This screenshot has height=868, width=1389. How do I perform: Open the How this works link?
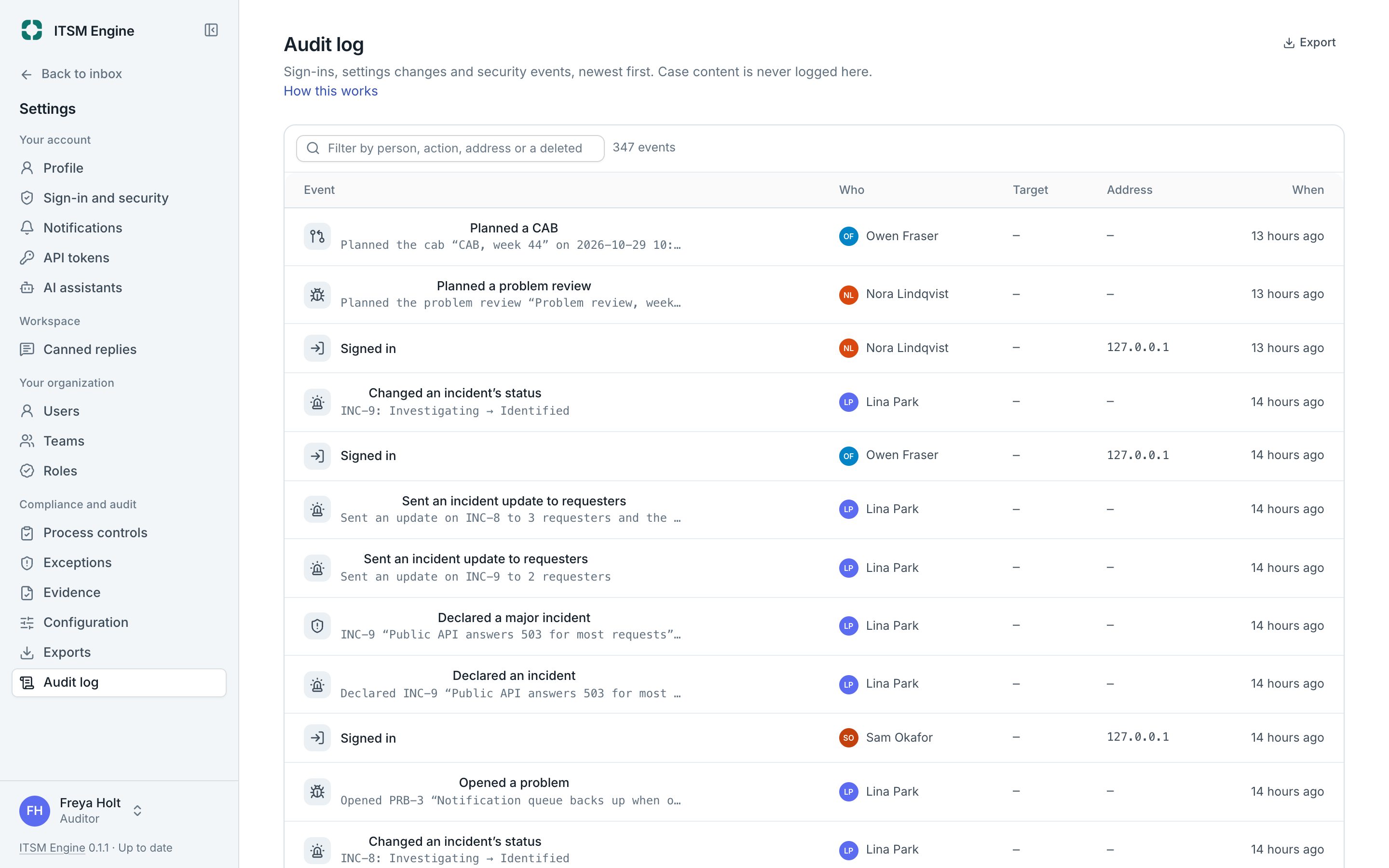[330, 91]
